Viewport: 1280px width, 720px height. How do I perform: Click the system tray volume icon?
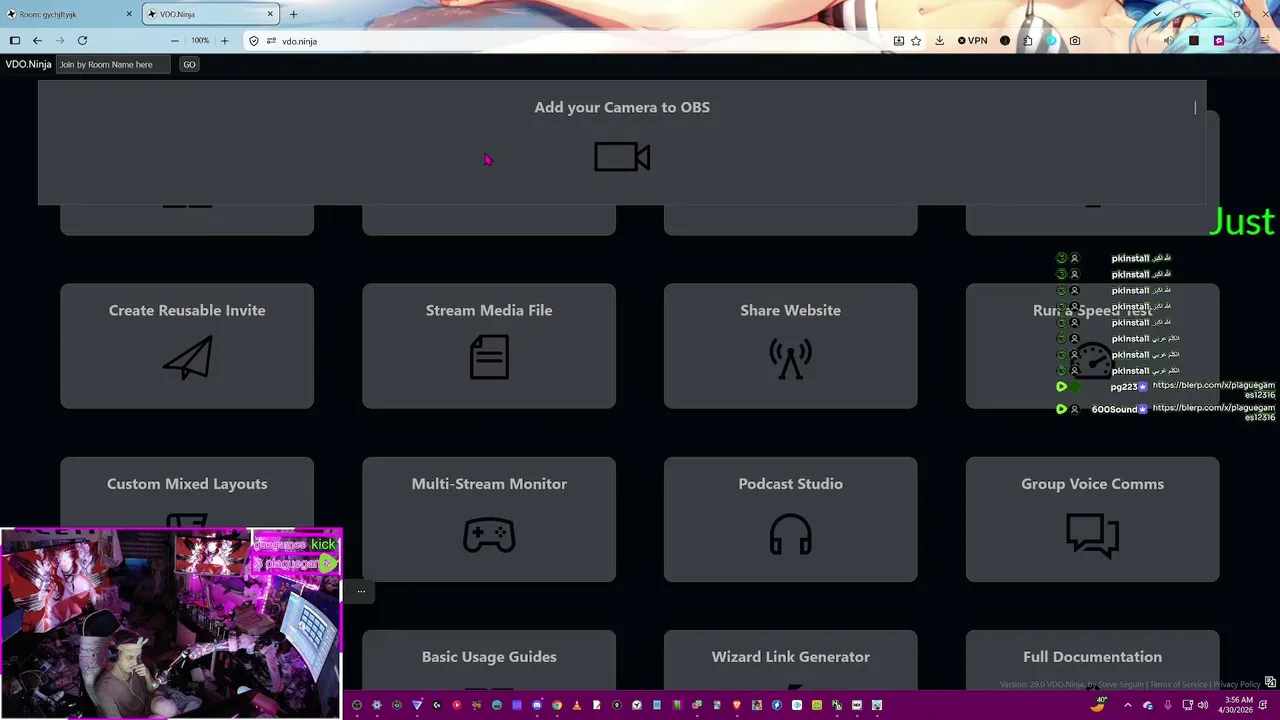(1203, 705)
